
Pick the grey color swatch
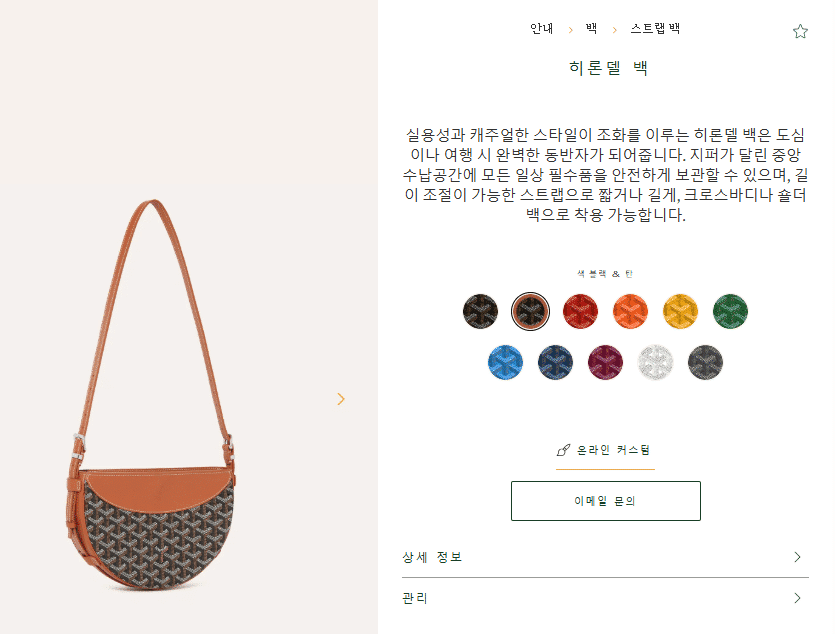point(706,363)
